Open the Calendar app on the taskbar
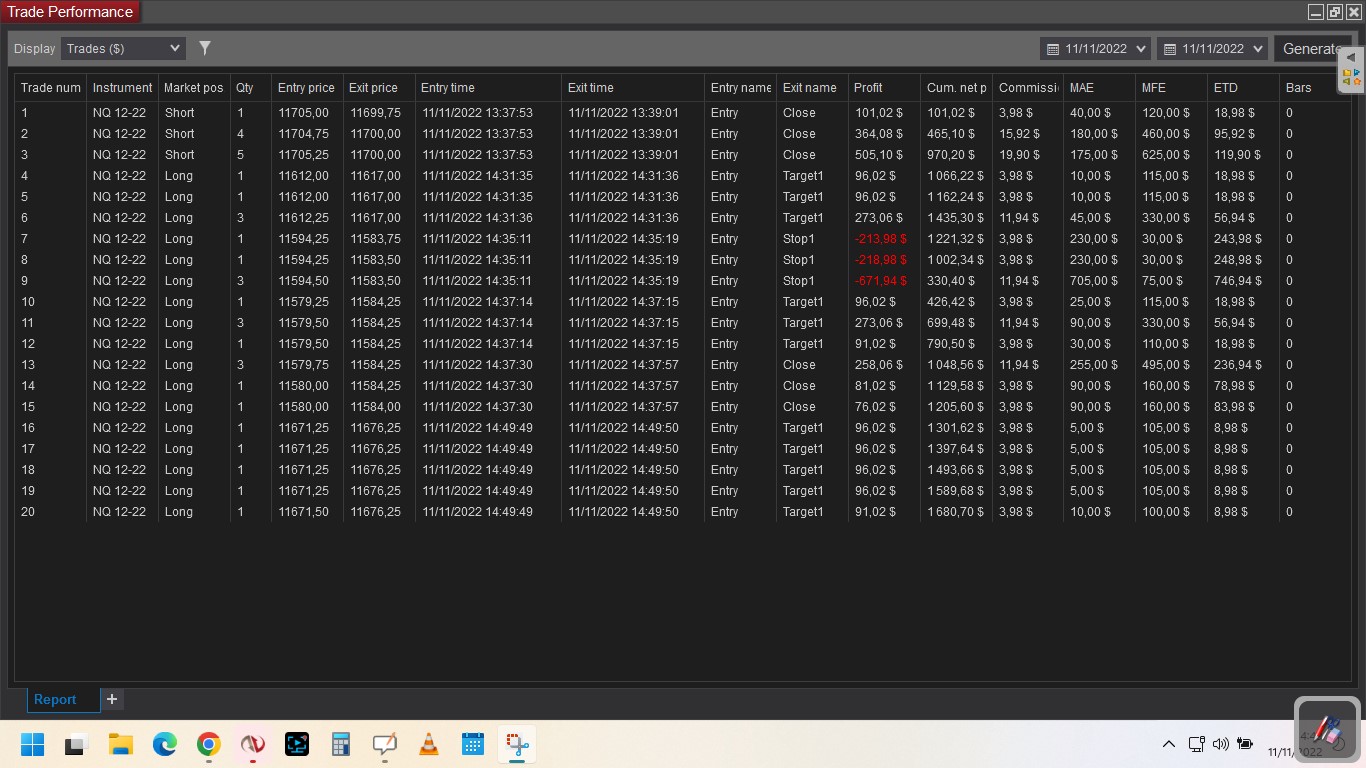This screenshot has width=1366, height=768. pos(473,744)
